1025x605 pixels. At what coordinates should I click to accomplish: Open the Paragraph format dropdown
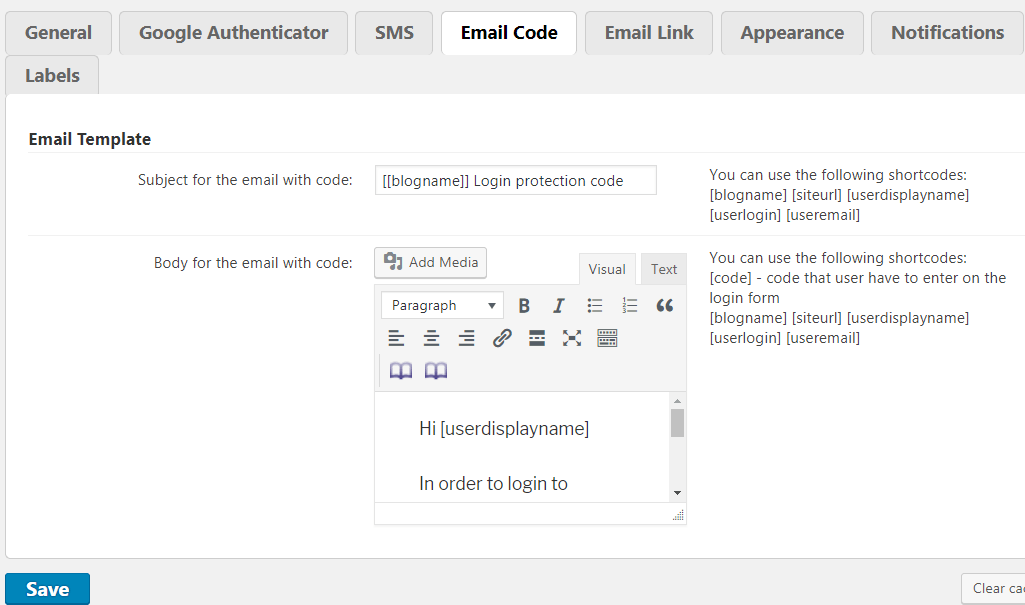443,306
